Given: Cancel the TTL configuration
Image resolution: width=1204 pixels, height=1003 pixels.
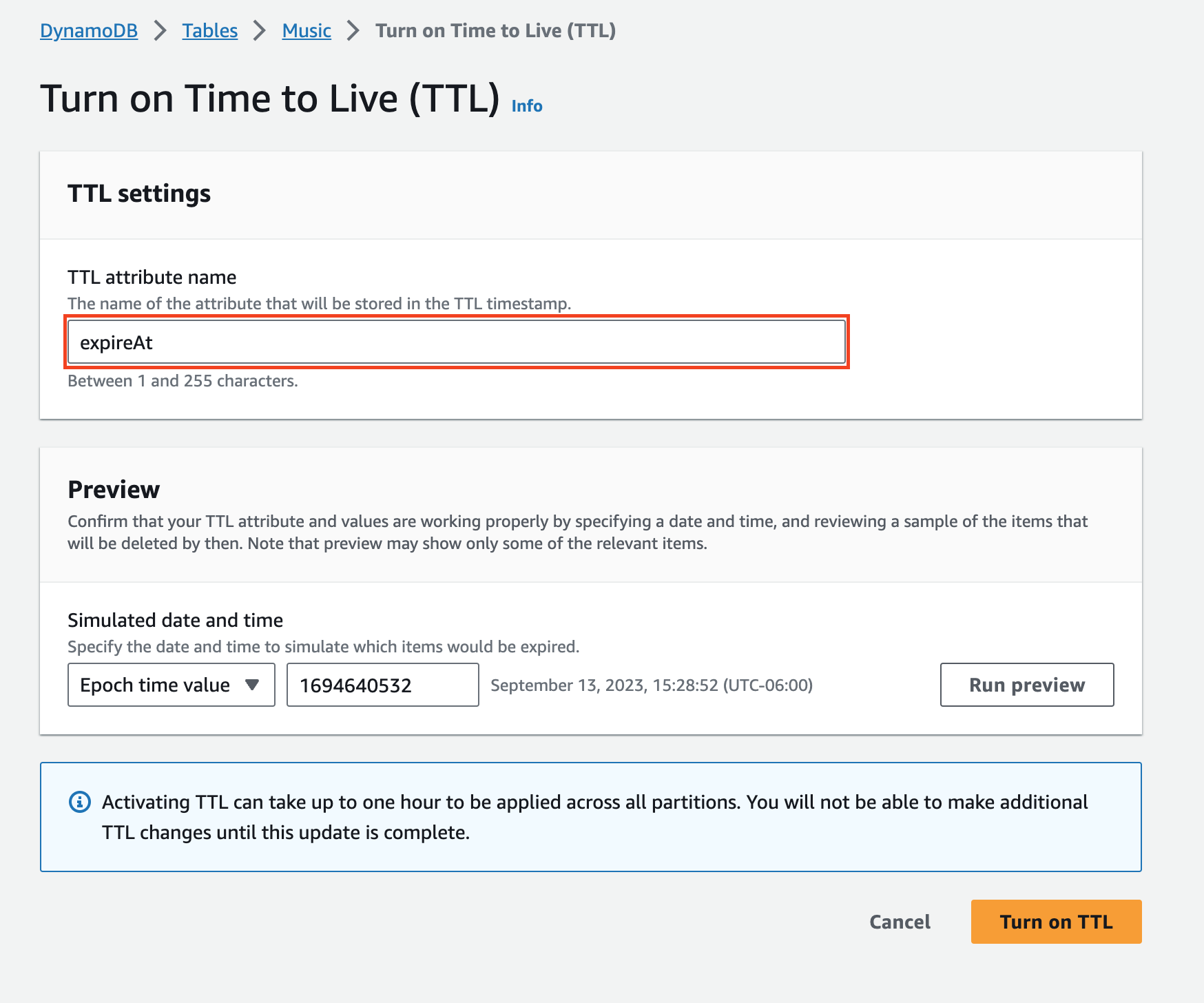Looking at the screenshot, I should tap(900, 921).
